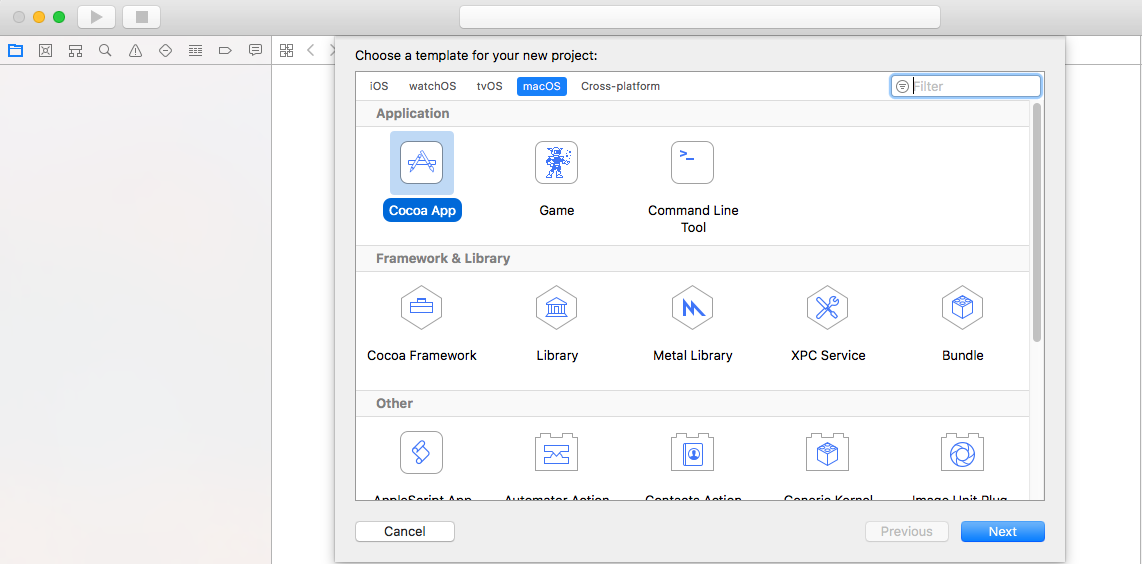This screenshot has height=564, width=1142.
Task: Show the Issue navigator warning icon
Action: tap(135, 50)
